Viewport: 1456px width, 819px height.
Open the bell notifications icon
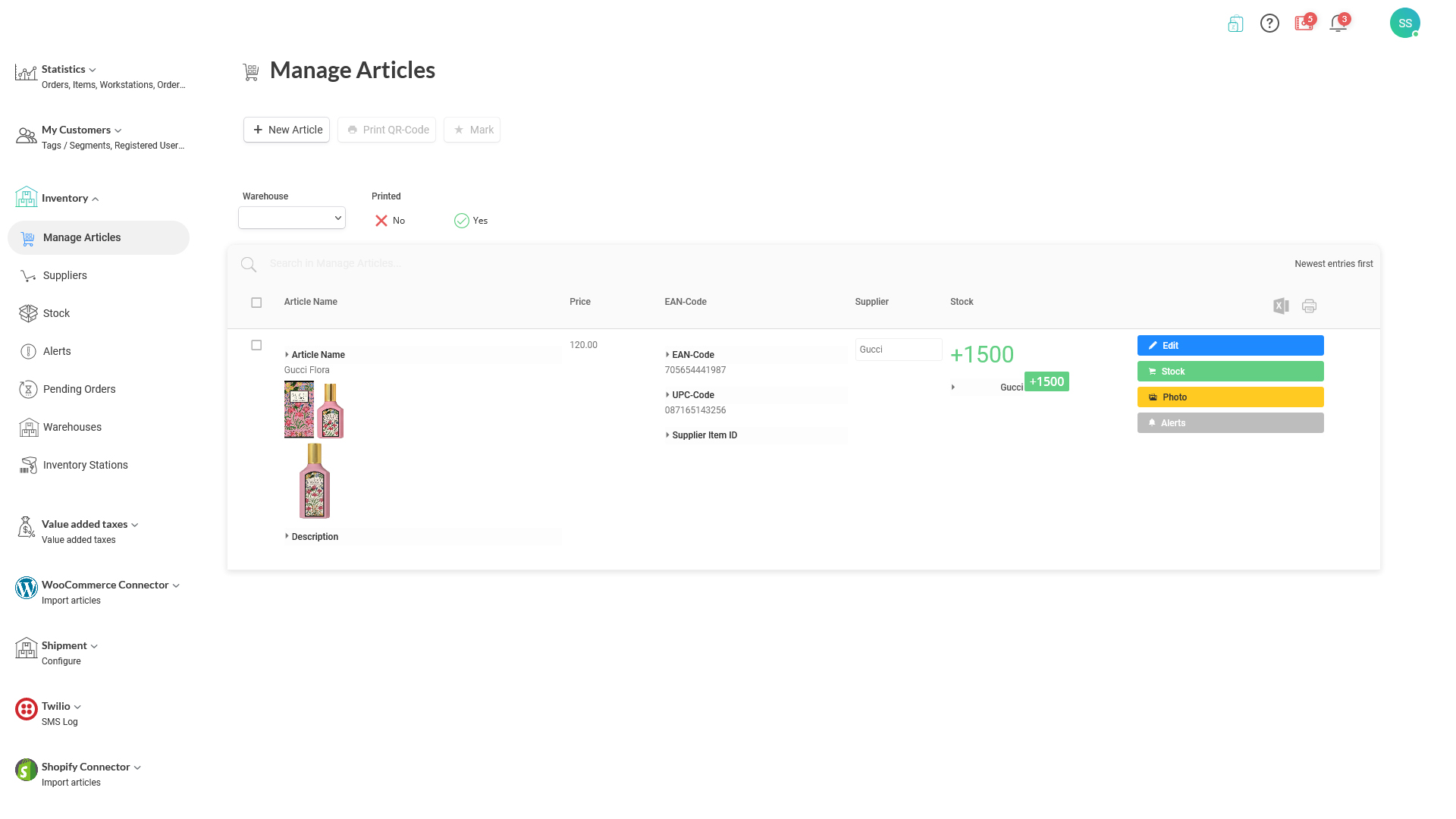click(x=1338, y=24)
